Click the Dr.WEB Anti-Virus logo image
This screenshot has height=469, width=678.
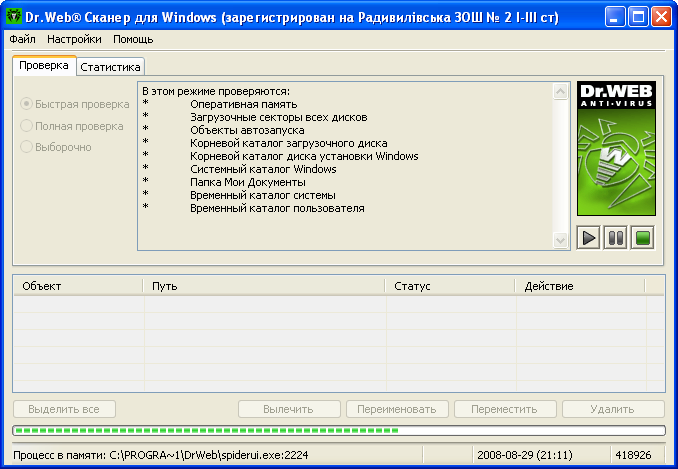tap(616, 148)
